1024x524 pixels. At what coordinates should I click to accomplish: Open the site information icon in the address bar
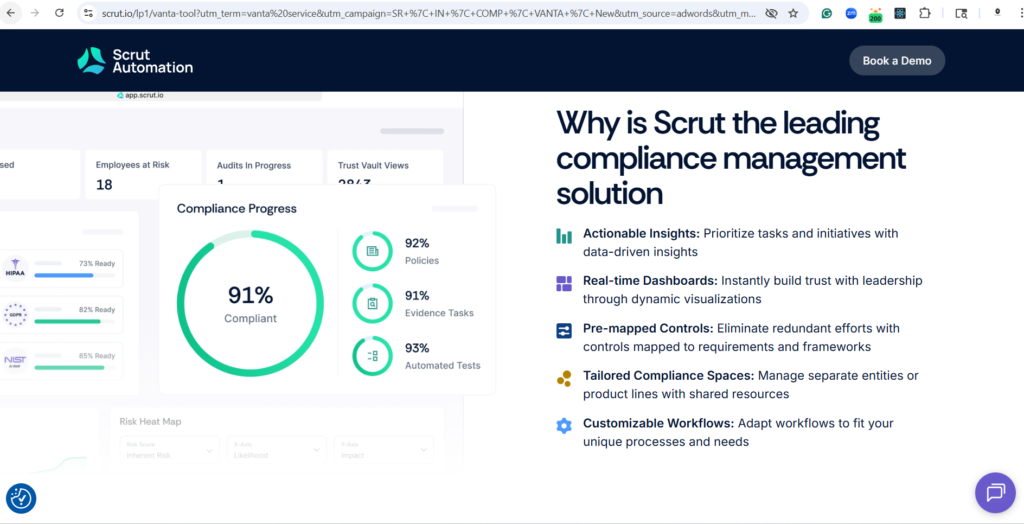(88, 14)
